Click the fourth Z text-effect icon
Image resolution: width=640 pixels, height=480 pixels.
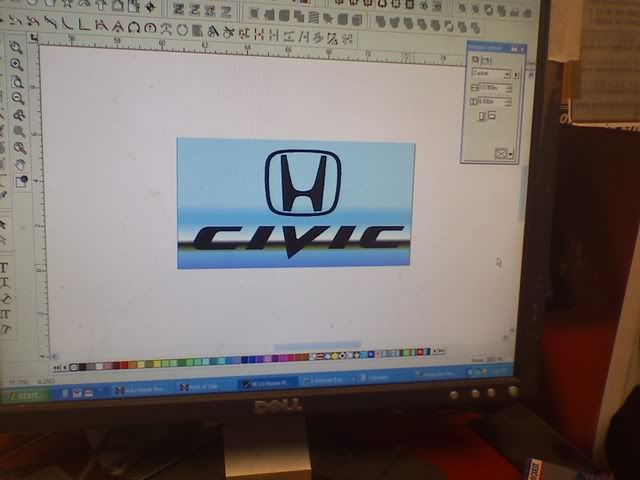pos(226,11)
